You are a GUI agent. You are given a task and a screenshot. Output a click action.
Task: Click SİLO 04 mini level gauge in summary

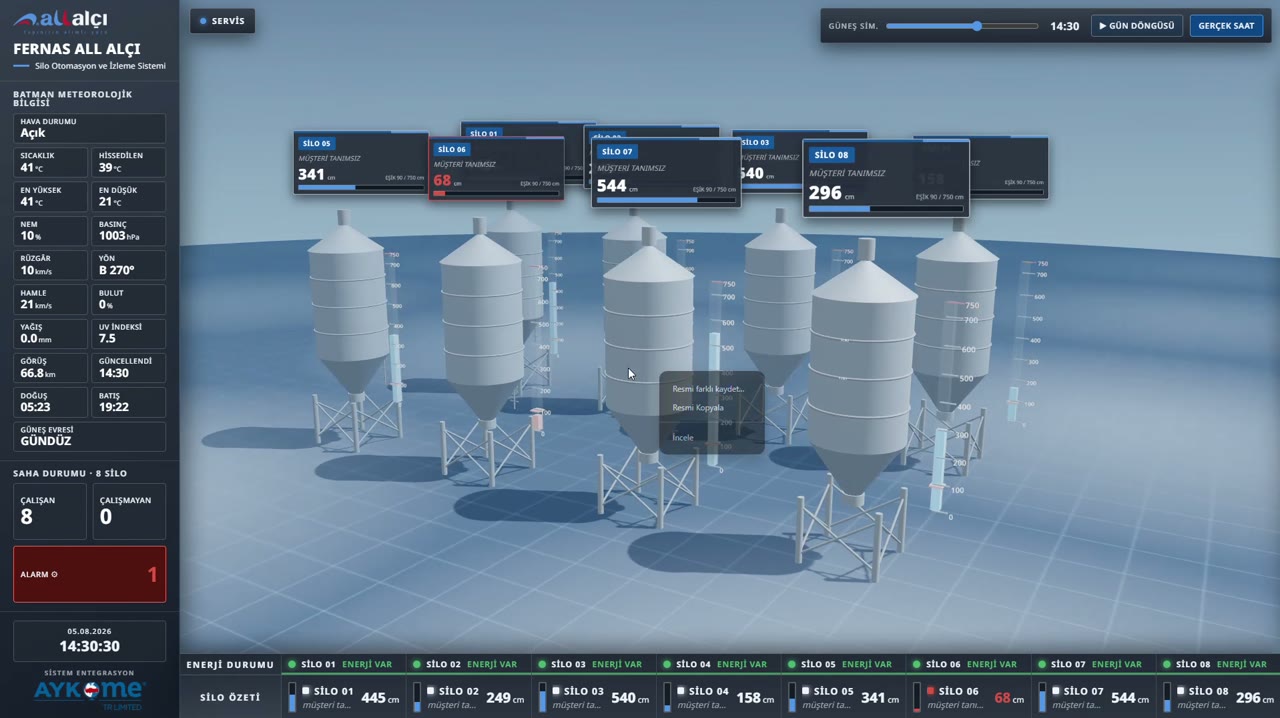point(667,697)
